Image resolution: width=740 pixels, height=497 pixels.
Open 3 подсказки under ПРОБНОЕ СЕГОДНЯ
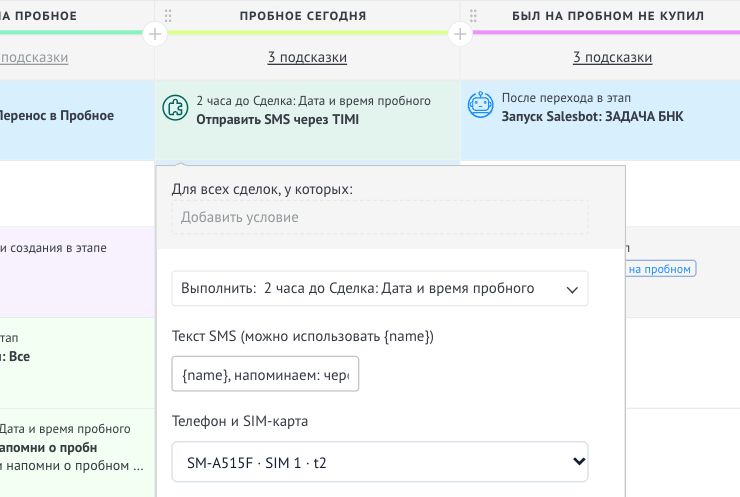coord(307,58)
